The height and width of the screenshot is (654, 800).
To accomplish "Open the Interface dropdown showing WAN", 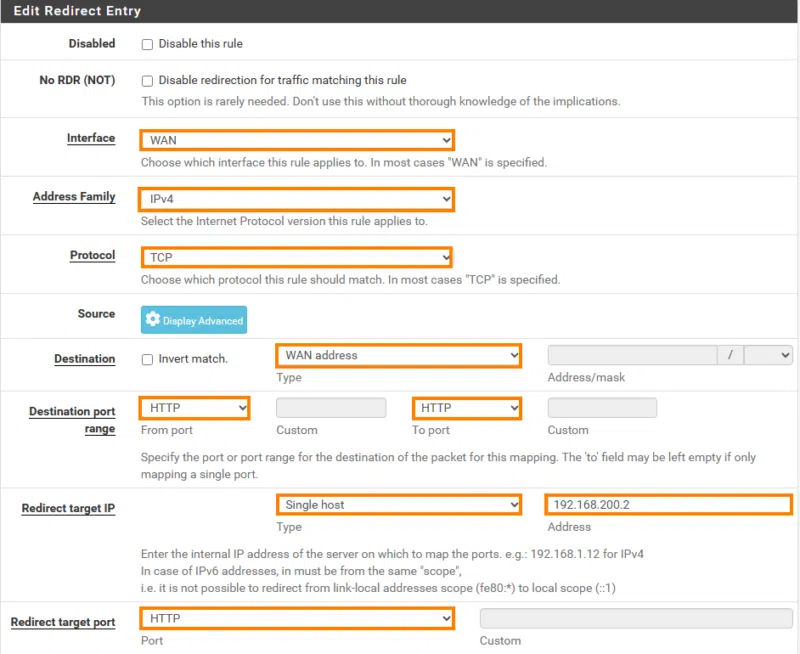I will pyautogui.click(x=297, y=140).
